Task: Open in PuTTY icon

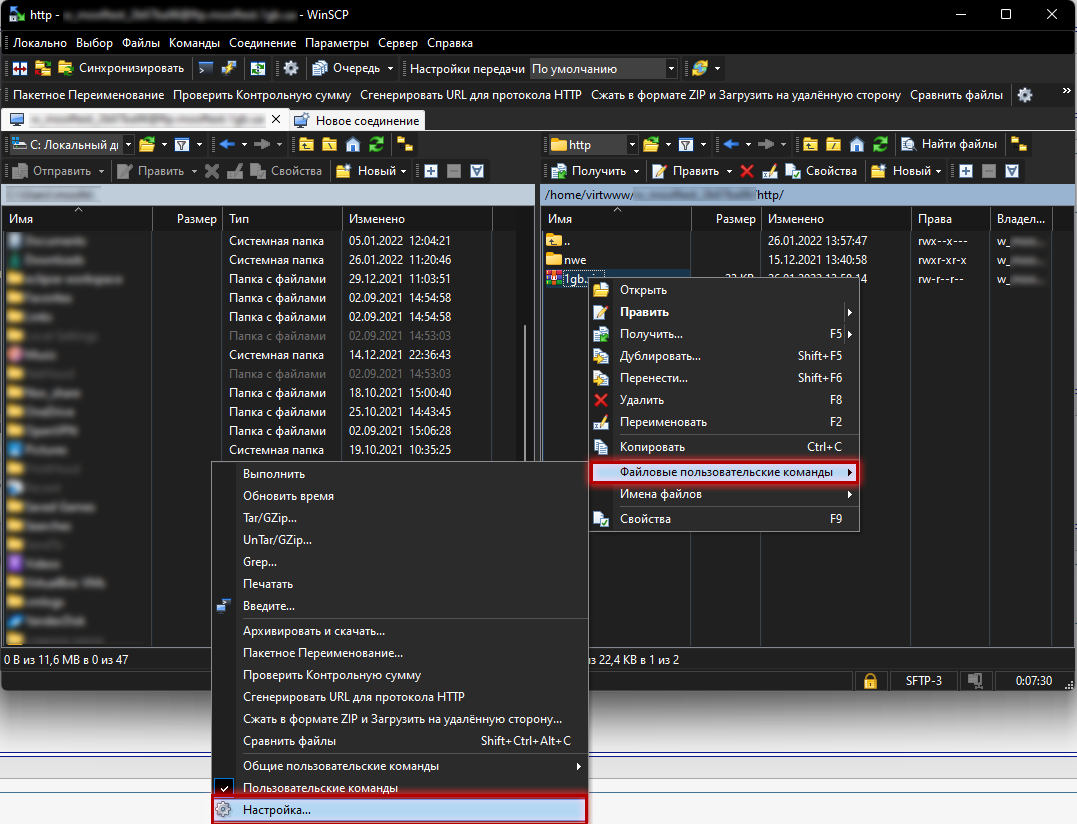Action: tap(229, 69)
